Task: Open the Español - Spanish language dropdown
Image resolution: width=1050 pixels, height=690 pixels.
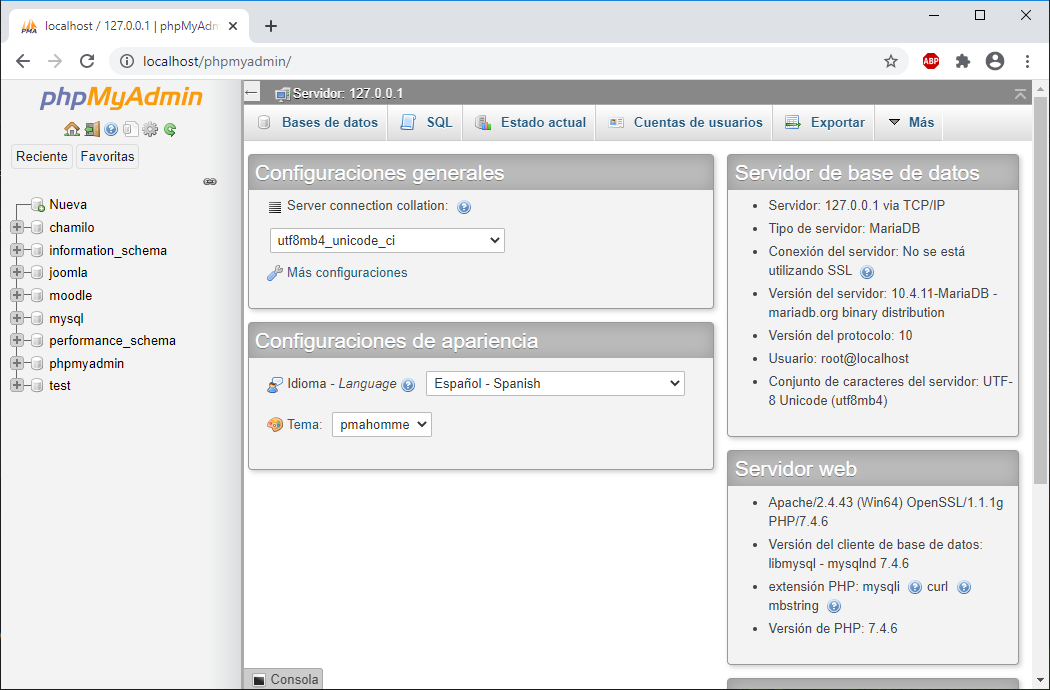Action: (555, 383)
